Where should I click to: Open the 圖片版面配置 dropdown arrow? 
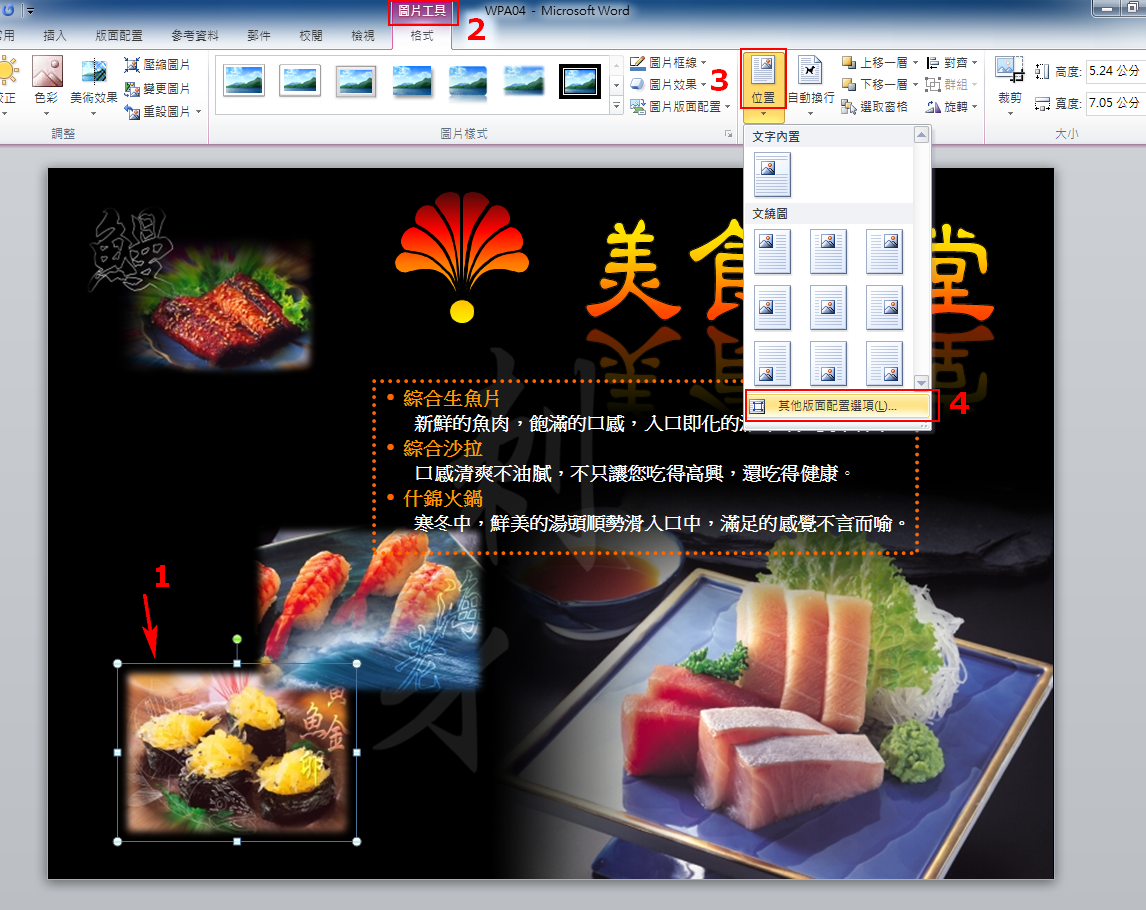click(728, 107)
